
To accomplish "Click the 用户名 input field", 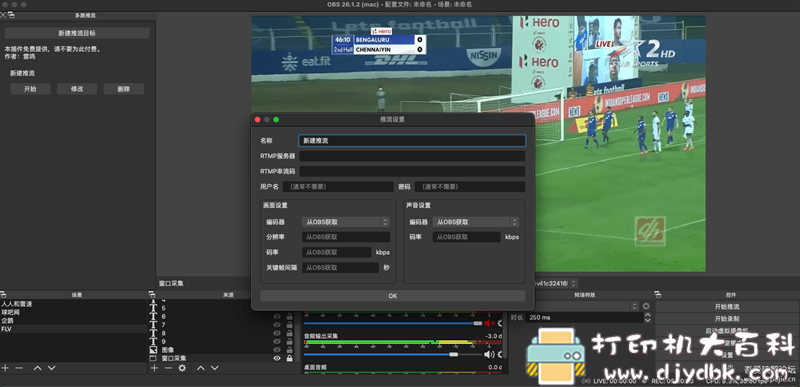I will pos(338,187).
